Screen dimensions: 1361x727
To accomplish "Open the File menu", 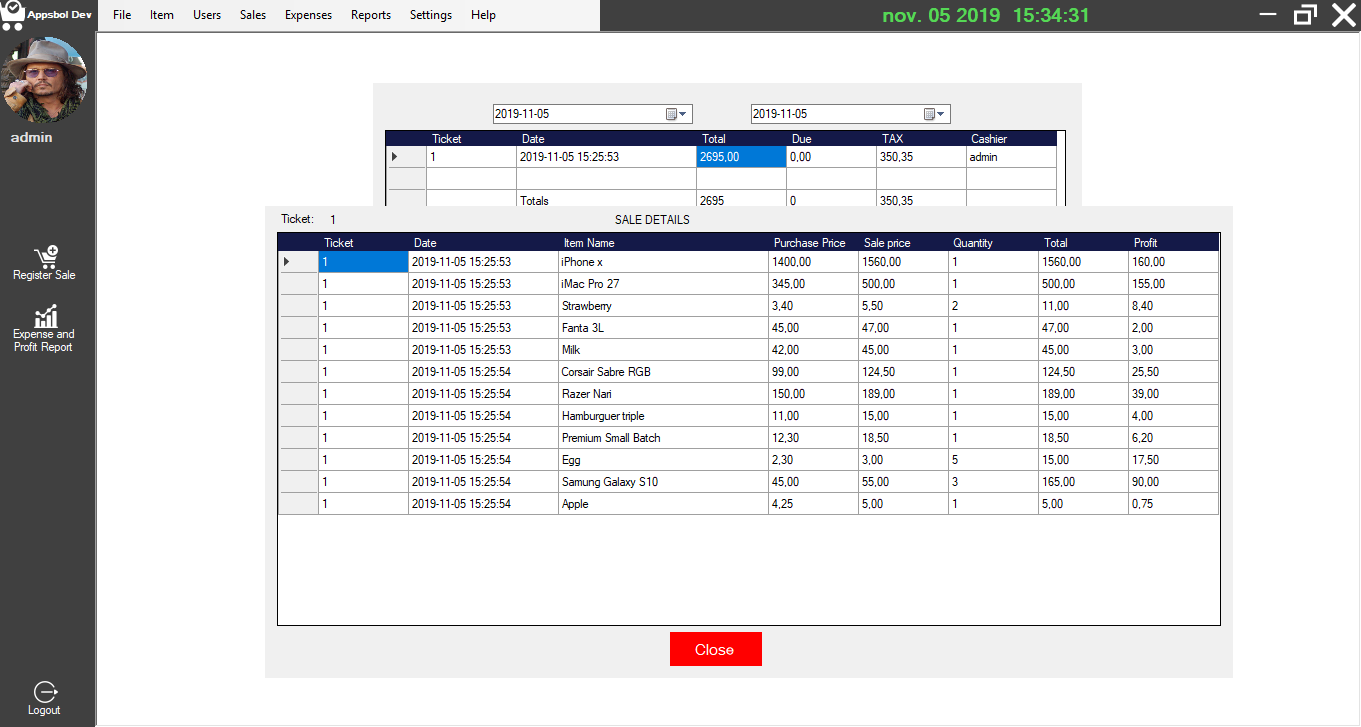I will point(120,15).
